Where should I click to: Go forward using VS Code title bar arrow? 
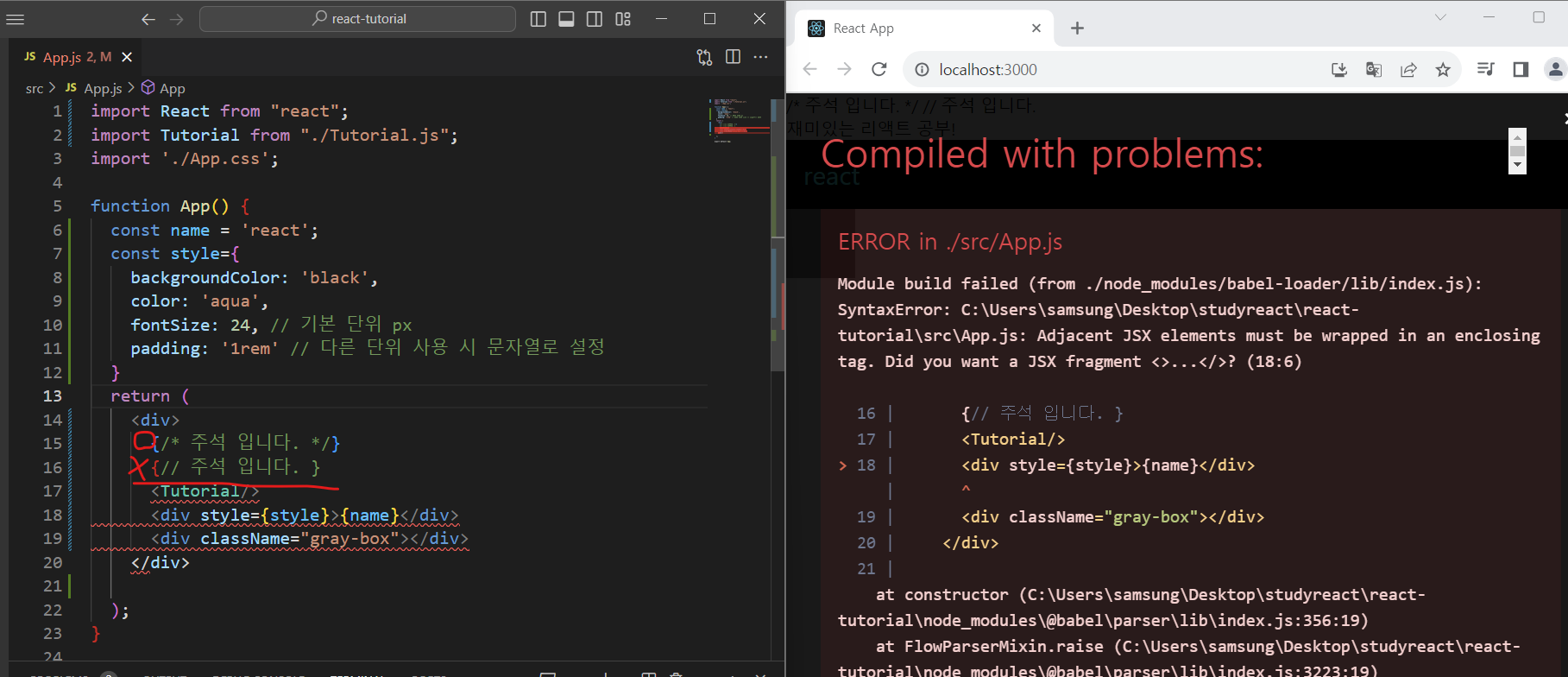177,19
